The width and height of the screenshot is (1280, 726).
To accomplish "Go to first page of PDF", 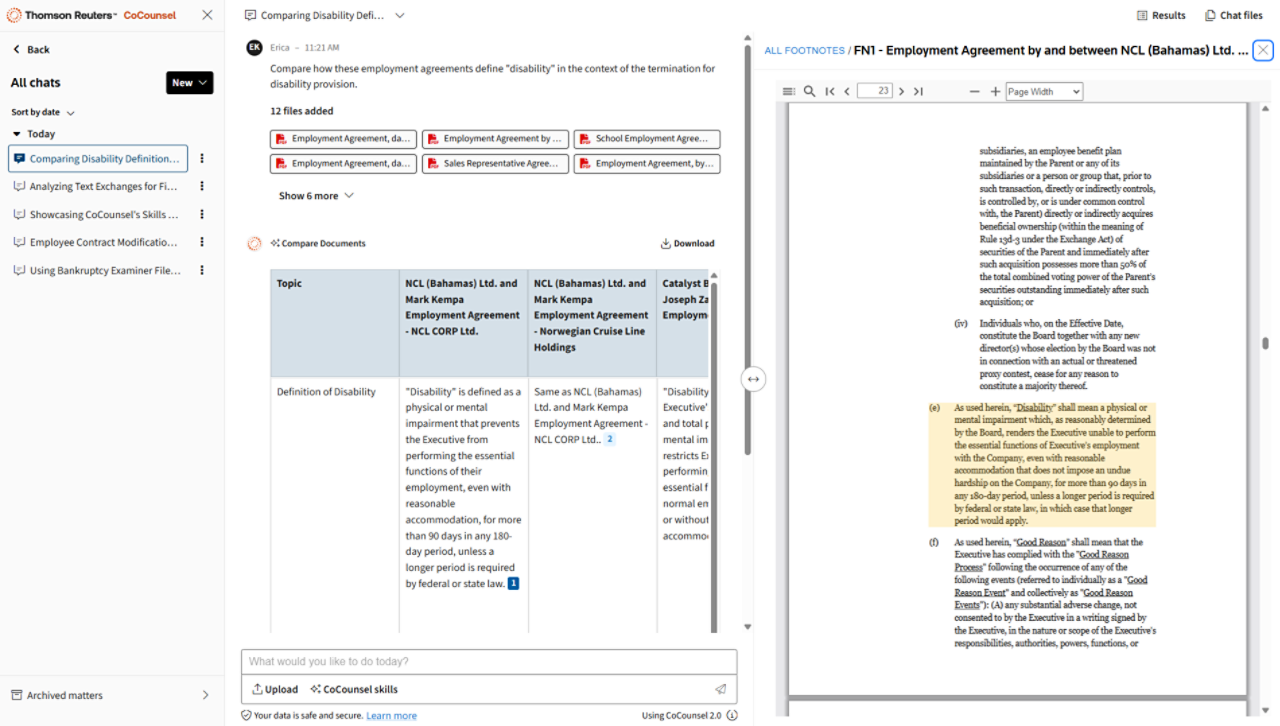I will coord(830,91).
